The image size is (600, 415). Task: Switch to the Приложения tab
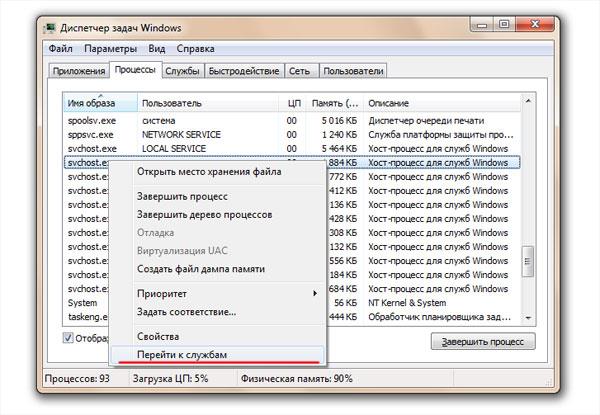(79, 71)
